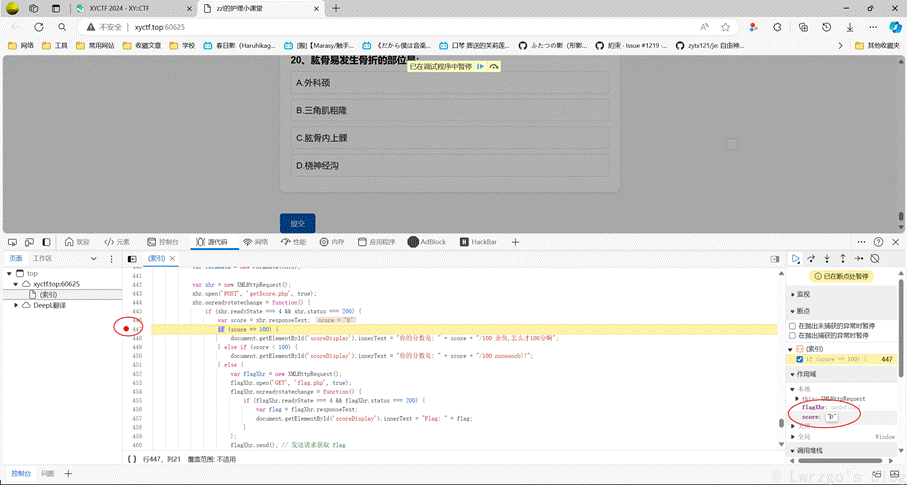
Task: Open the 常用网站 bookmarks folder
Action: (x=95, y=45)
